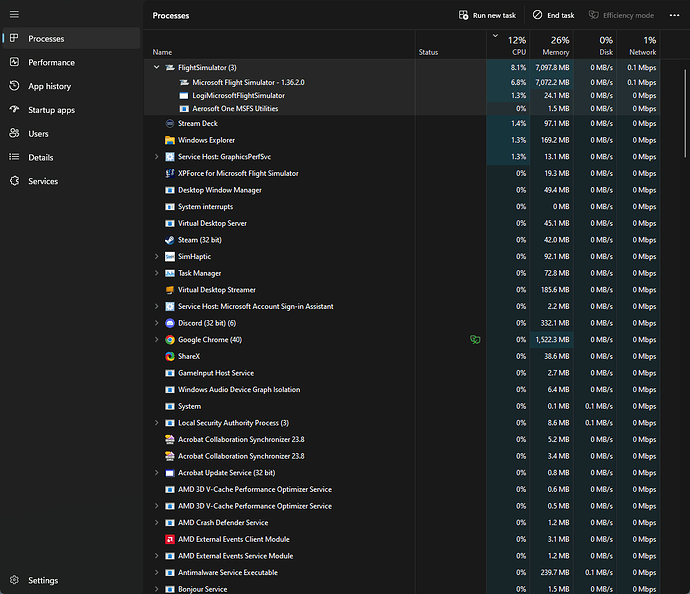The height and width of the screenshot is (594, 690).
Task: Click the End task button
Action: (x=554, y=15)
